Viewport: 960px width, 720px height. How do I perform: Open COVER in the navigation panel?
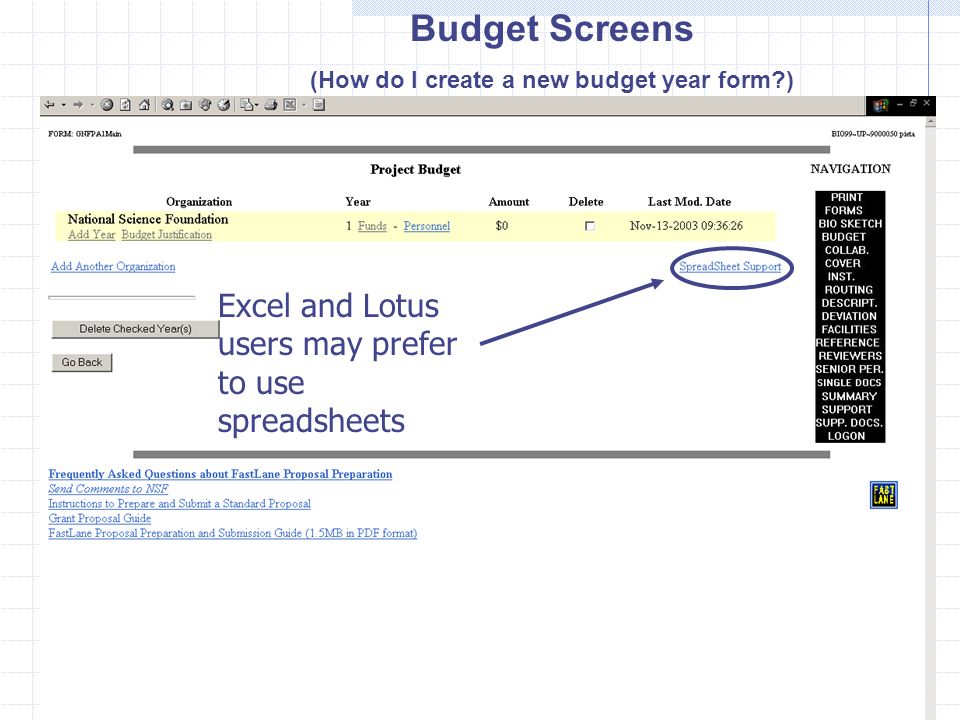point(842,263)
